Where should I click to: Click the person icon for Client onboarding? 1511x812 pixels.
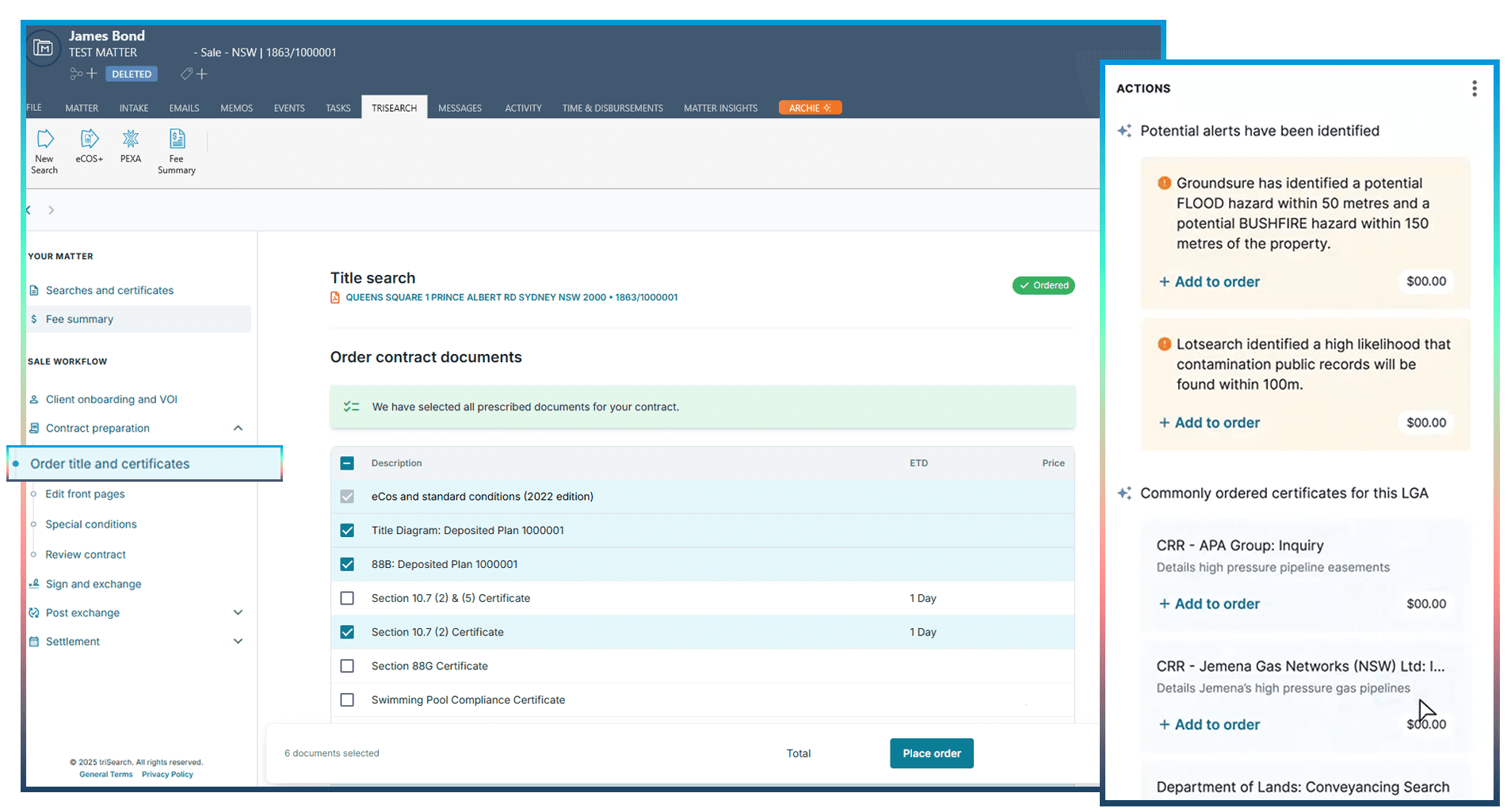(34, 399)
